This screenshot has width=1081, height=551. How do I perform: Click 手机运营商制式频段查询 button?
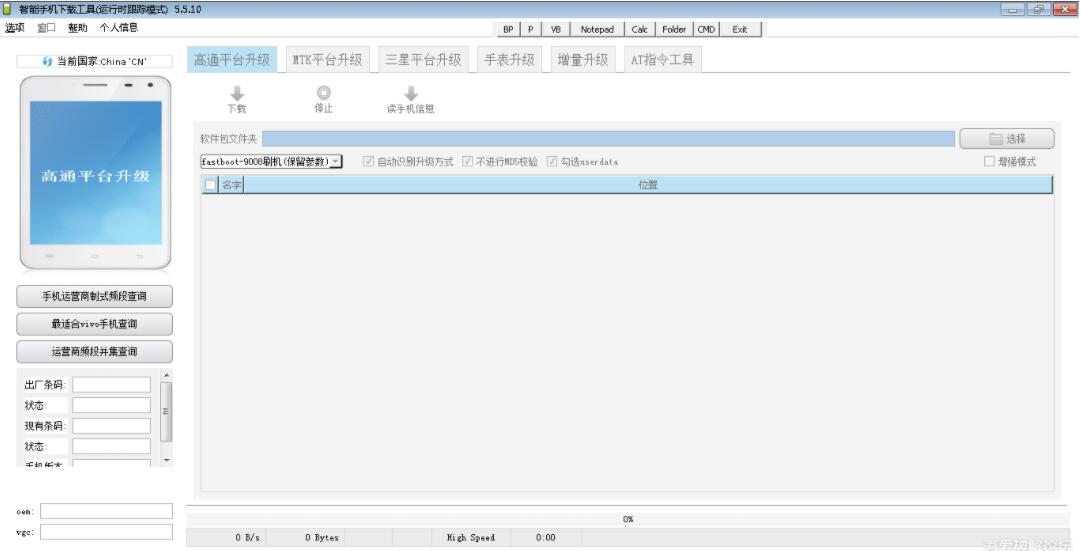[x=95, y=296]
